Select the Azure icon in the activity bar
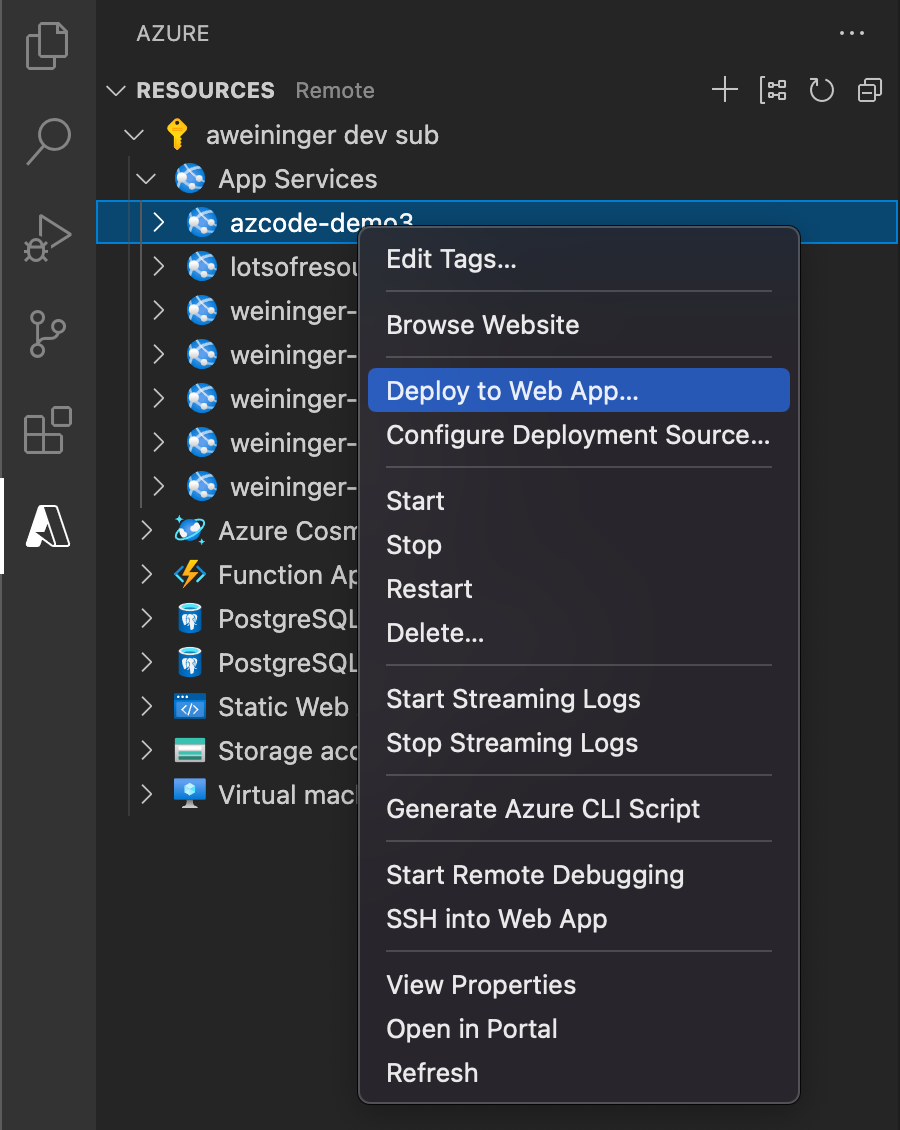 [48, 526]
